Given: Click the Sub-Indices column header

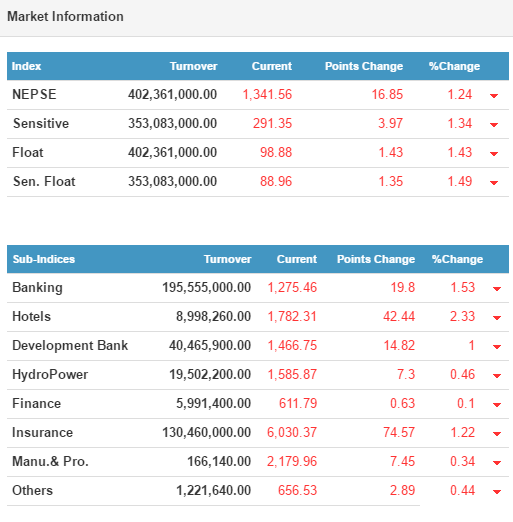Looking at the screenshot, I should [44, 259].
